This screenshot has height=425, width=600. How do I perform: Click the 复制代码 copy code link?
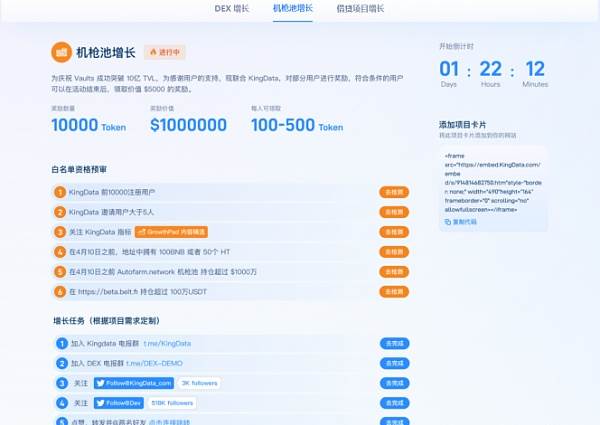[461, 222]
